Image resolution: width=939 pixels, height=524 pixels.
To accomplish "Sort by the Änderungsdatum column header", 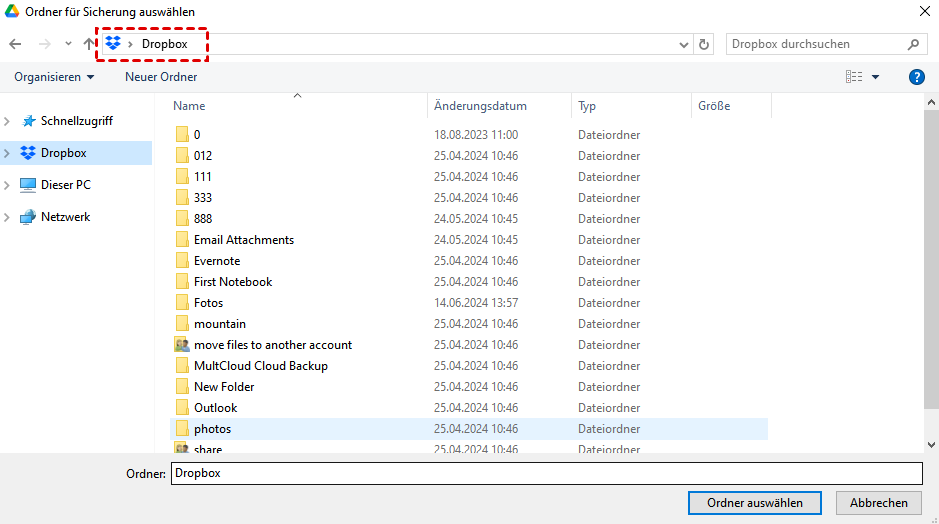I will pos(480,106).
